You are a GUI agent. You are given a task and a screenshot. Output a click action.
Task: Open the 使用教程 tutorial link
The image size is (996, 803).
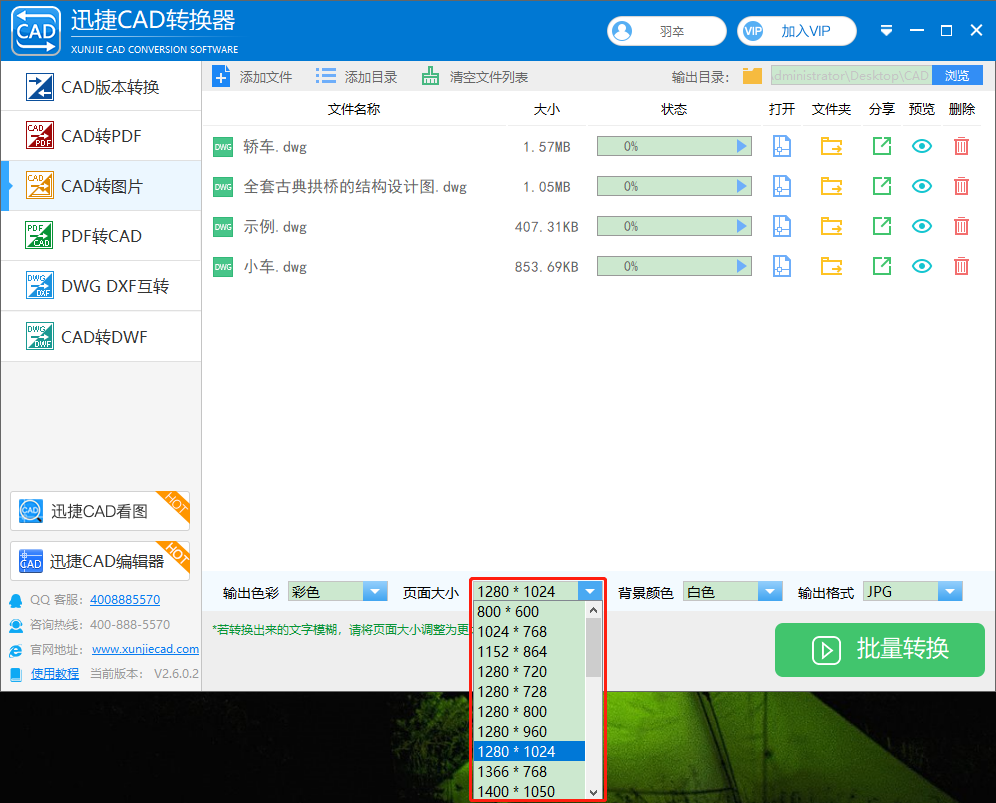pos(55,674)
